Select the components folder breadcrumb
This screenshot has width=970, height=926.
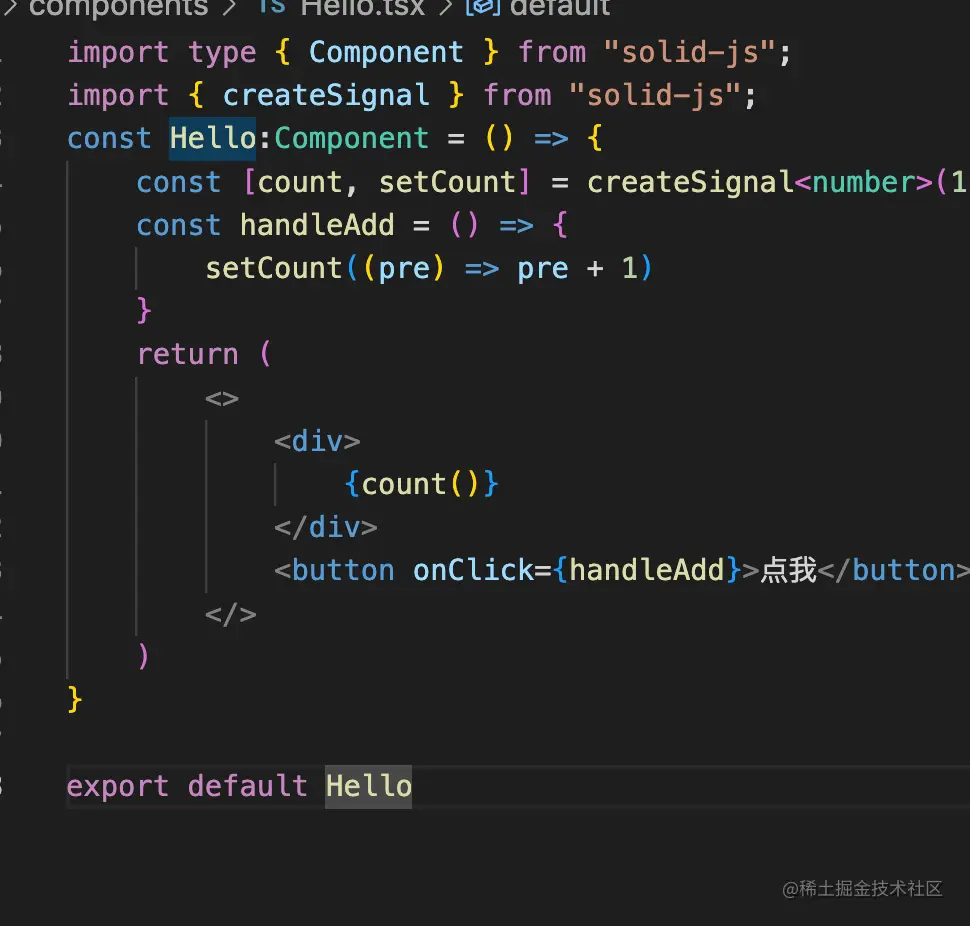pyautogui.click(x=119, y=7)
